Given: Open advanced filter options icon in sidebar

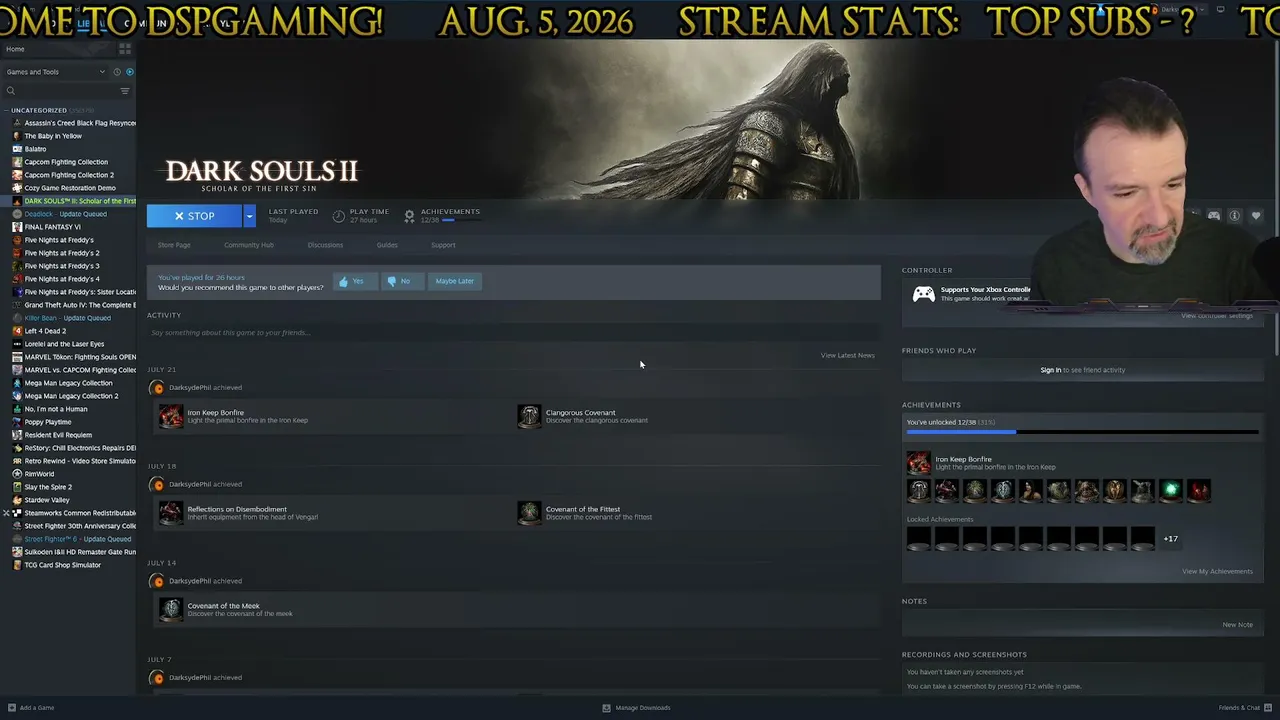Looking at the screenshot, I should tap(125, 91).
